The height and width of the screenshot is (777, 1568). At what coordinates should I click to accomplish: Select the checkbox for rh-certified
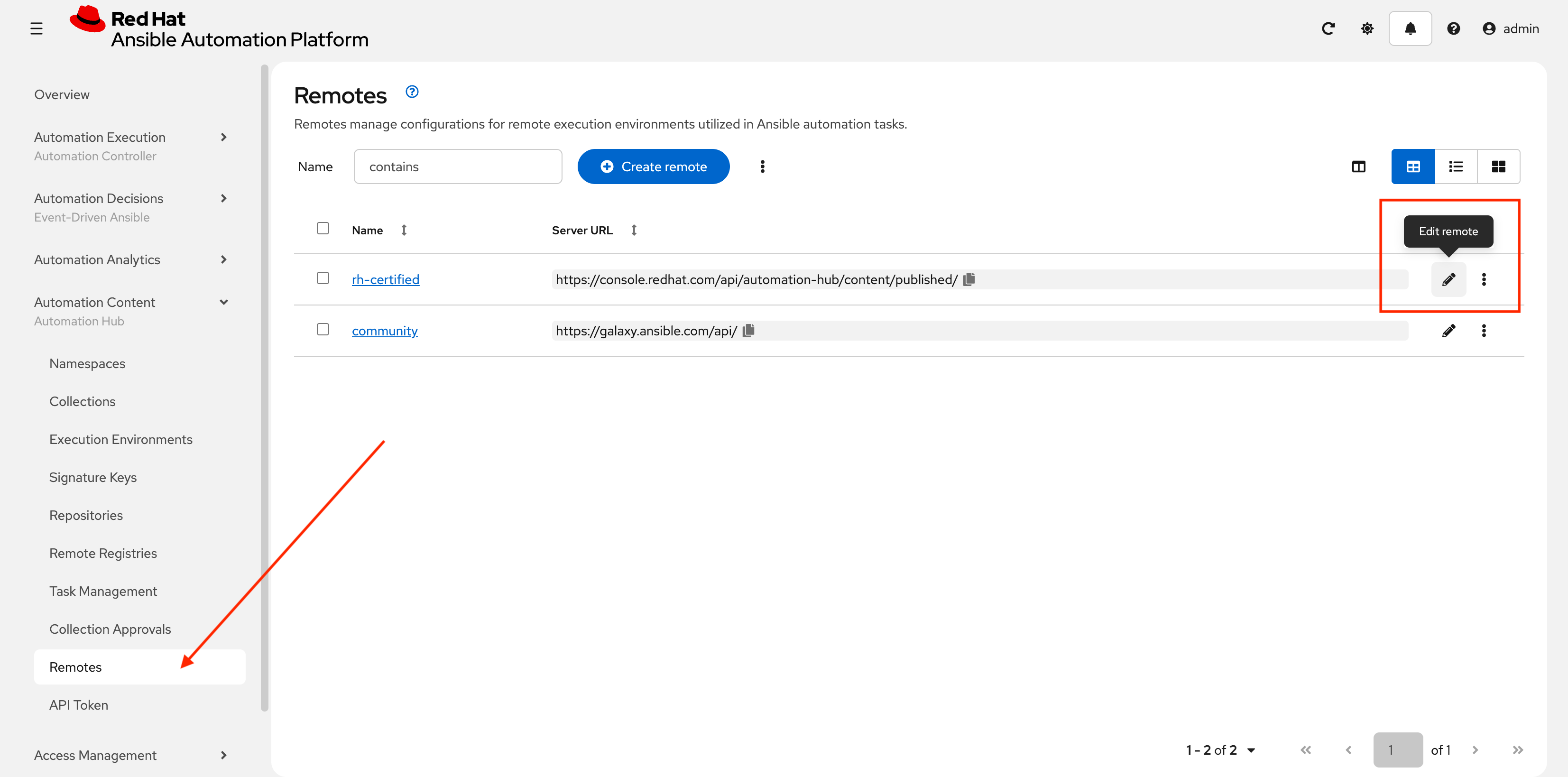coord(323,277)
